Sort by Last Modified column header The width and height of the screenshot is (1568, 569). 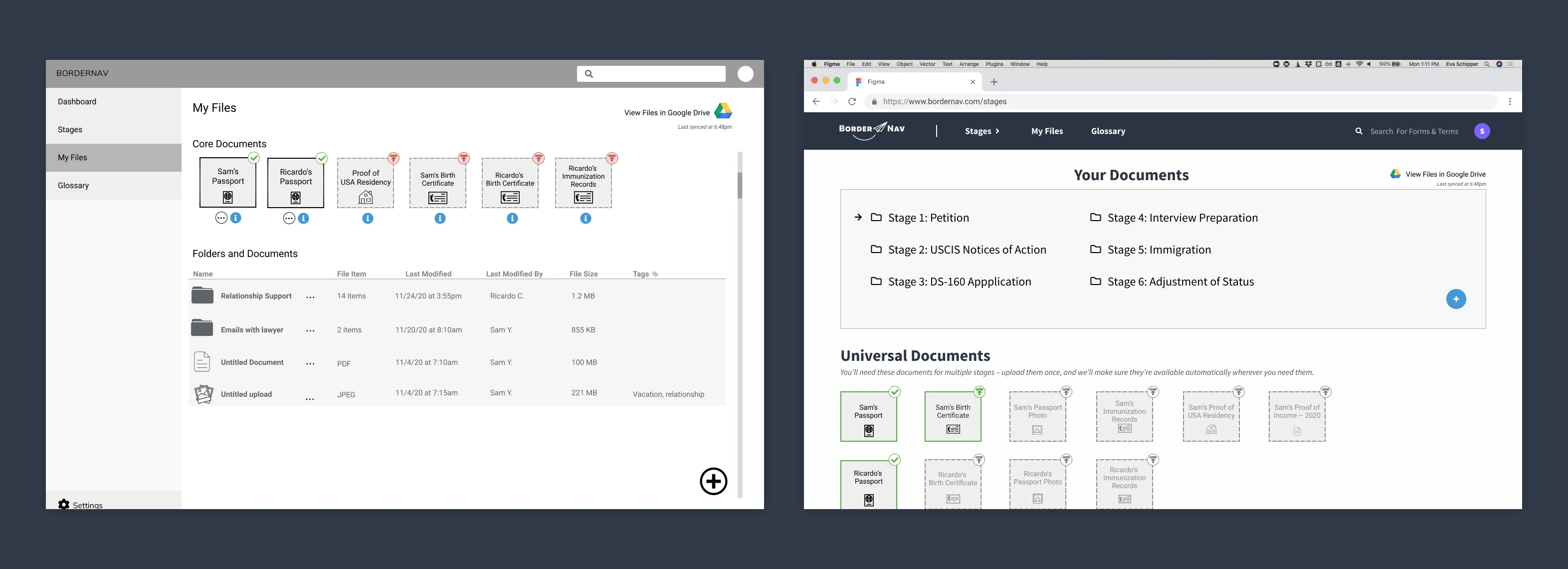coord(428,274)
